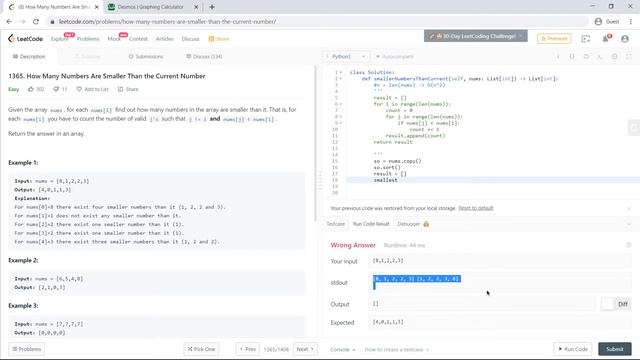Close the 30-Day Challenge banner
This screenshot has height=360, width=640.
(521, 36)
